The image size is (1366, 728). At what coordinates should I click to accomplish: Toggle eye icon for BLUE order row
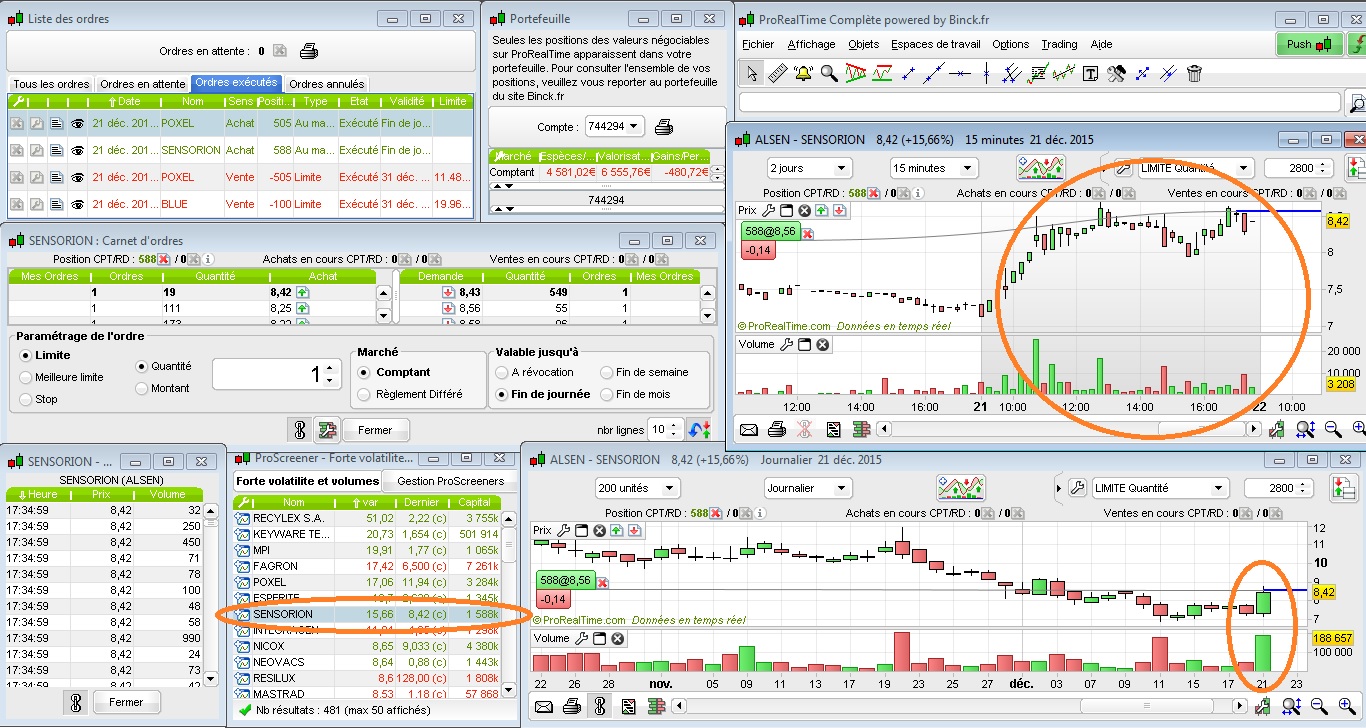pyautogui.click(x=77, y=204)
